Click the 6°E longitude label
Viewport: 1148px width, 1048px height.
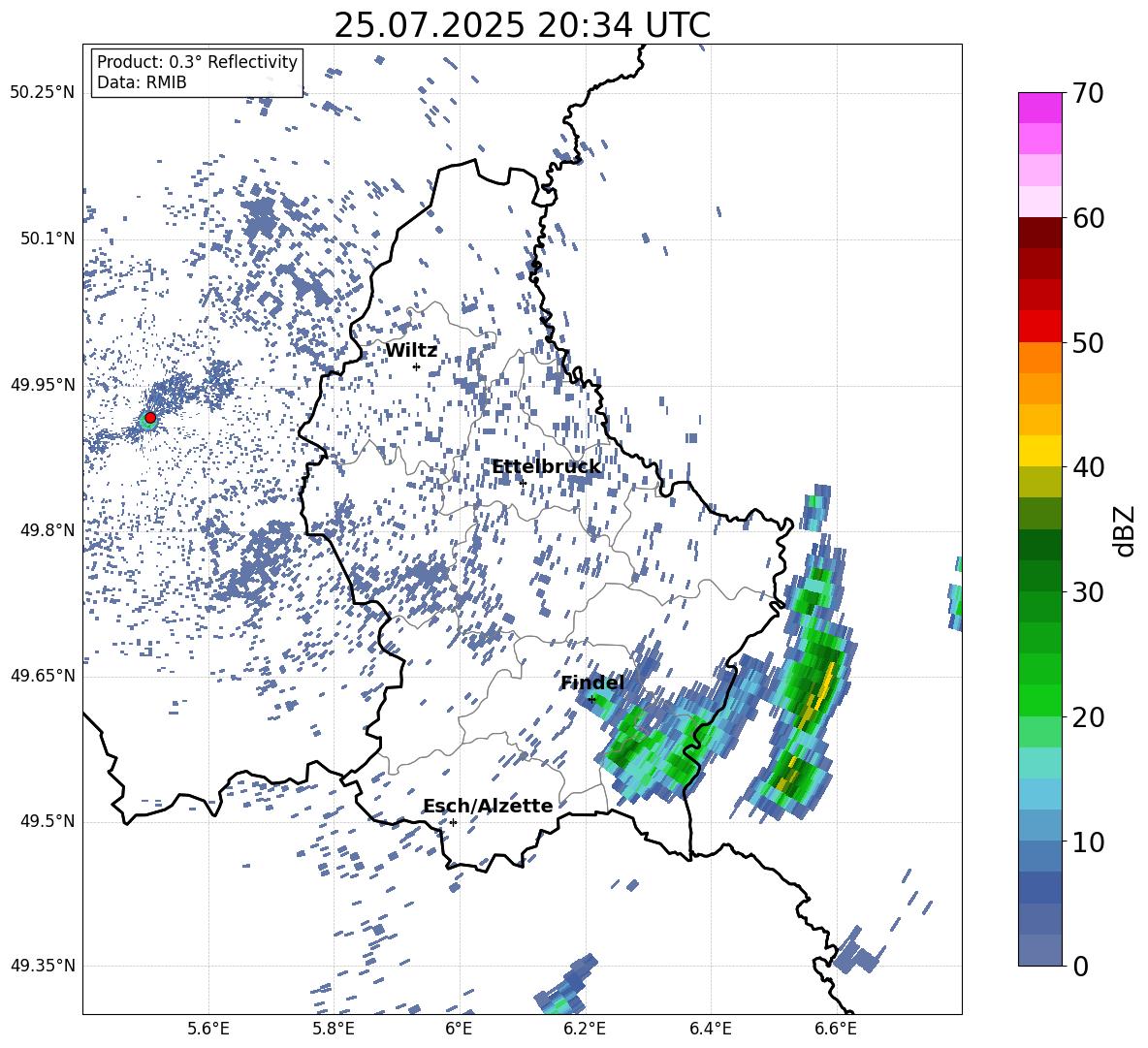pyautogui.click(x=459, y=1029)
